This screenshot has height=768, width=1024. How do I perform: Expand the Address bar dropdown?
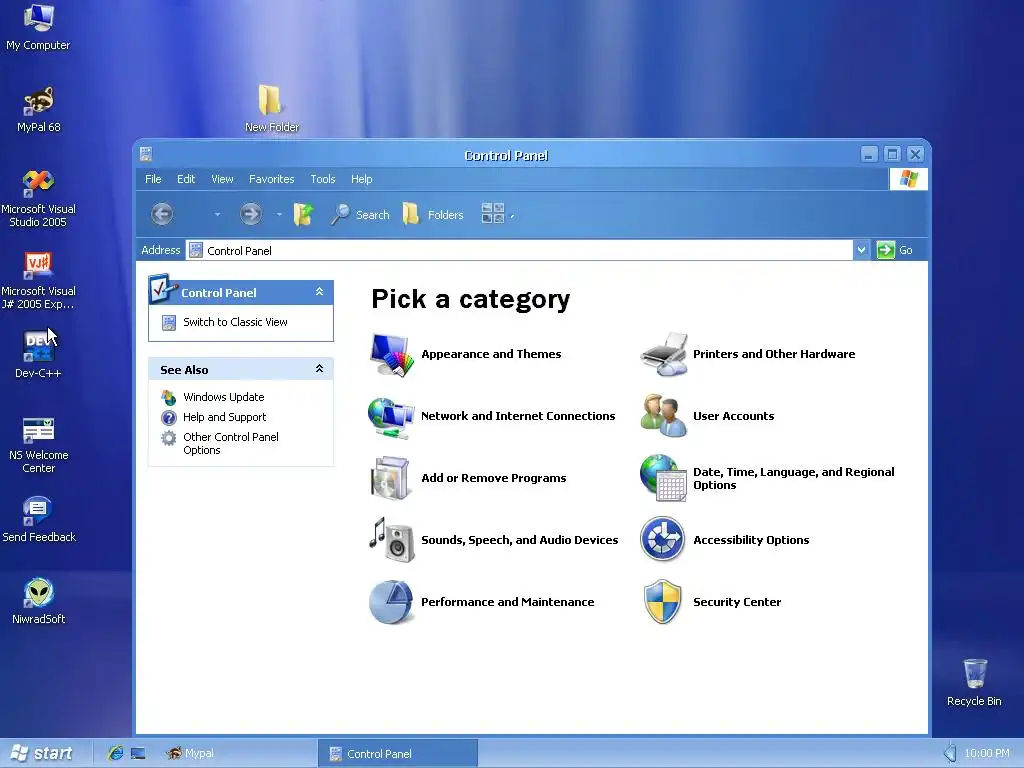coord(861,250)
